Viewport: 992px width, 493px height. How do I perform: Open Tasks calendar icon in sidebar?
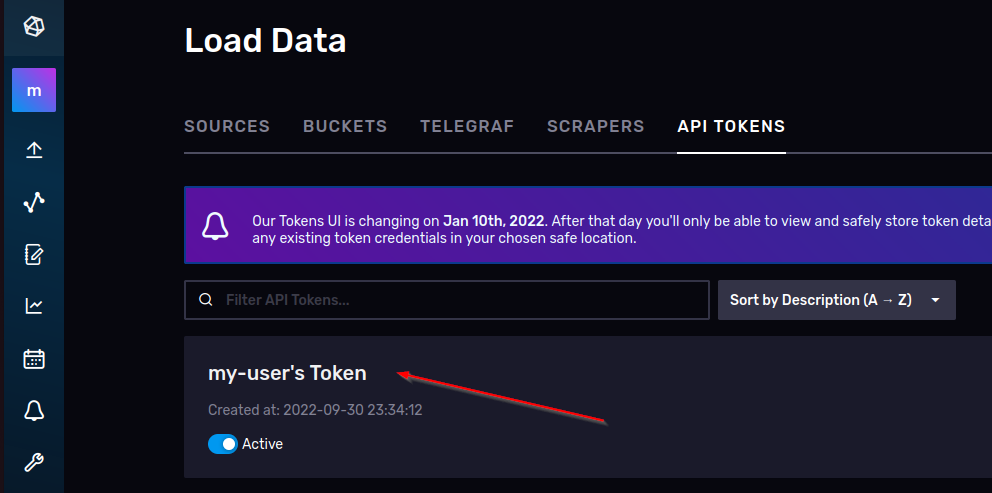pyautogui.click(x=34, y=359)
